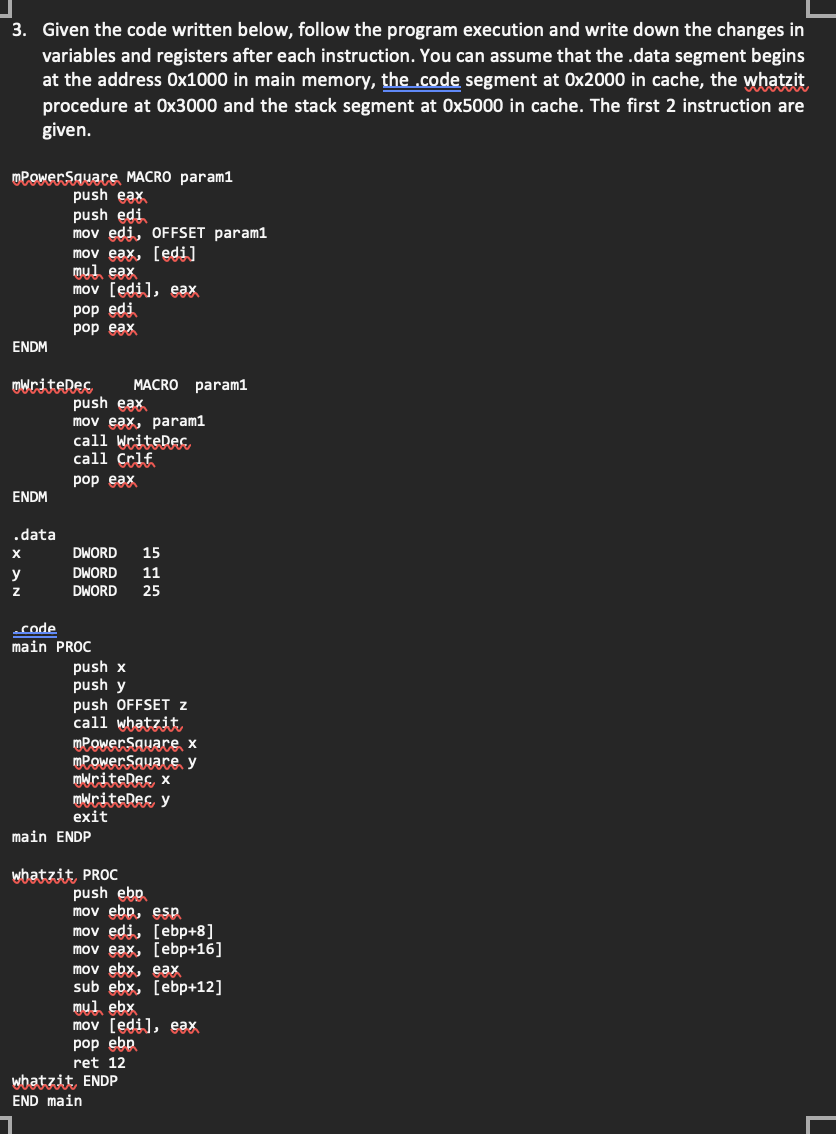Click the "END main" directive
This screenshot has height=1134, width=836.
coord(47,1100)
